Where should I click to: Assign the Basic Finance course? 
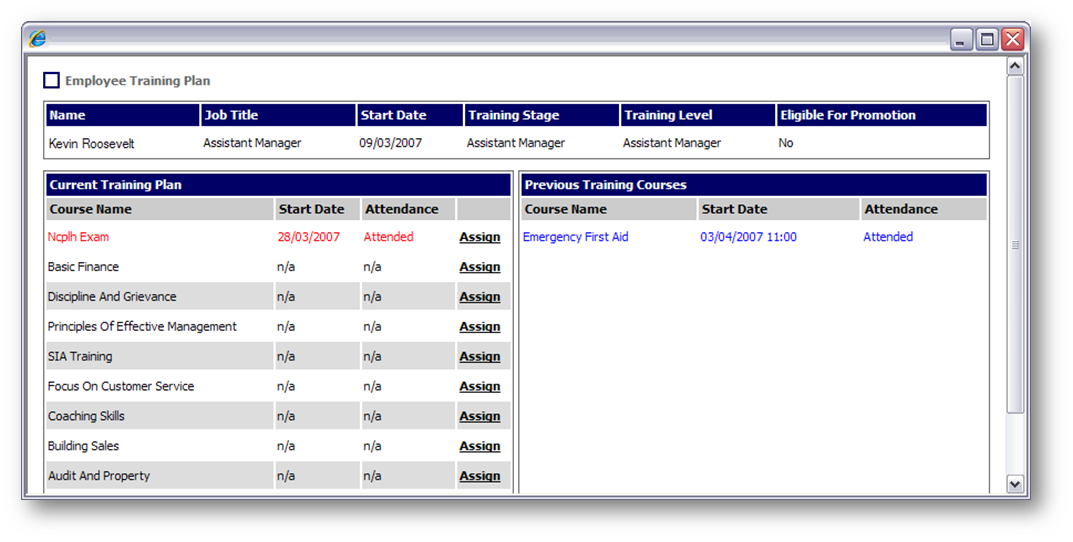click(479, 267)
